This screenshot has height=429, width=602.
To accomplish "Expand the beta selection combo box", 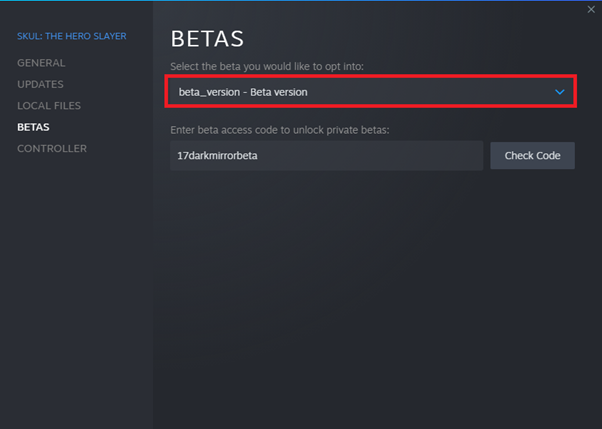I will coord(370,91).
